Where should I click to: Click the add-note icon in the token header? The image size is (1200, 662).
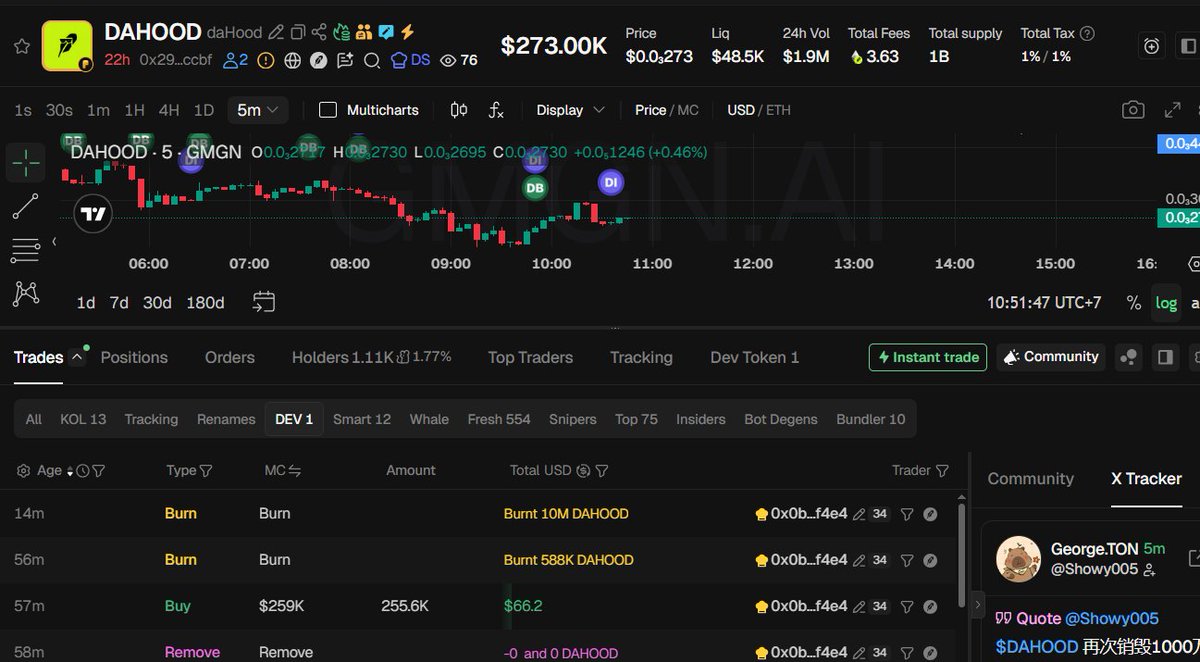(345, 60)
